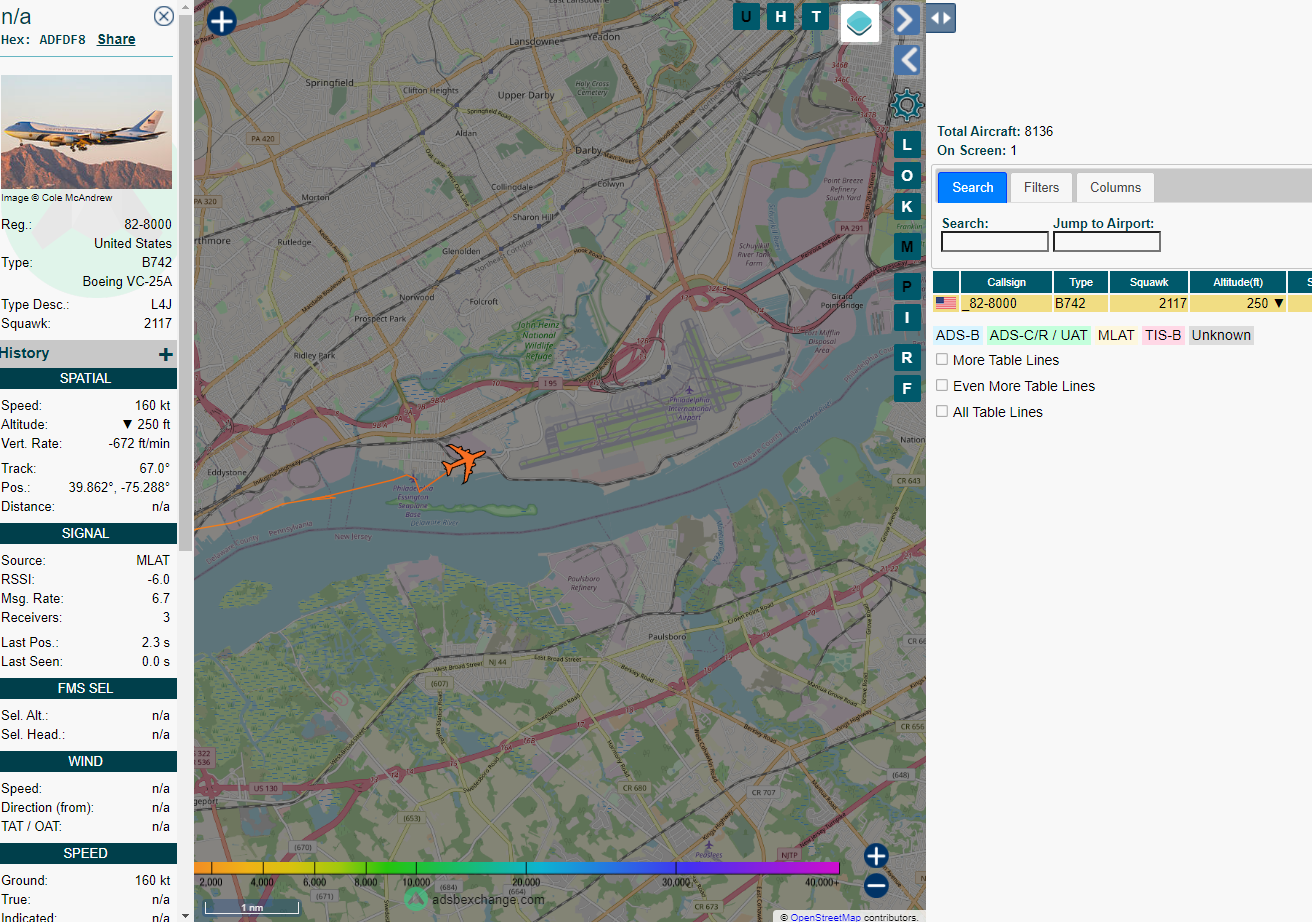Click the US flag in table row
The image size is (1312, 922).
(946, 303)
